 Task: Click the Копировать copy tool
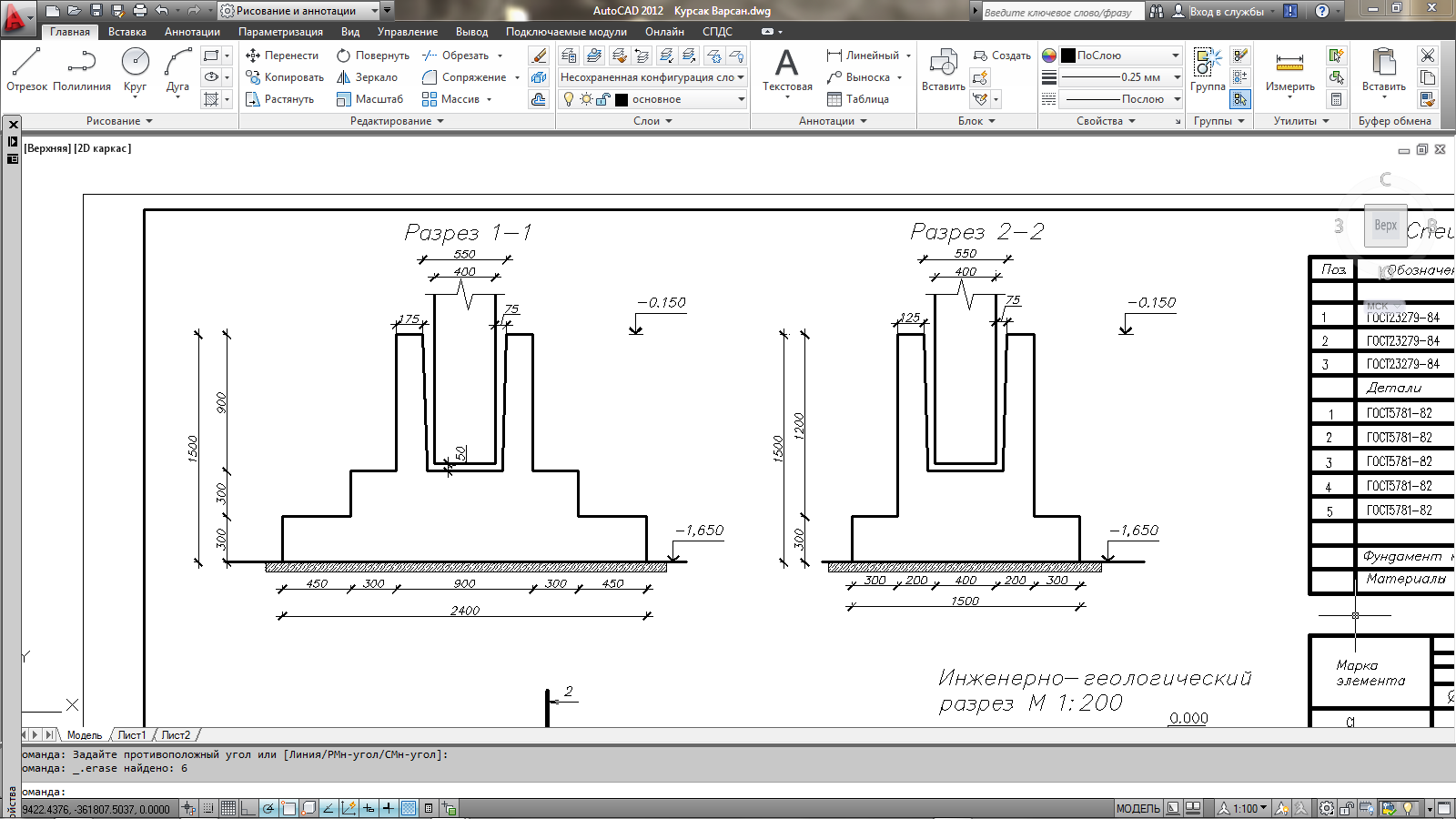pos(284,77)
